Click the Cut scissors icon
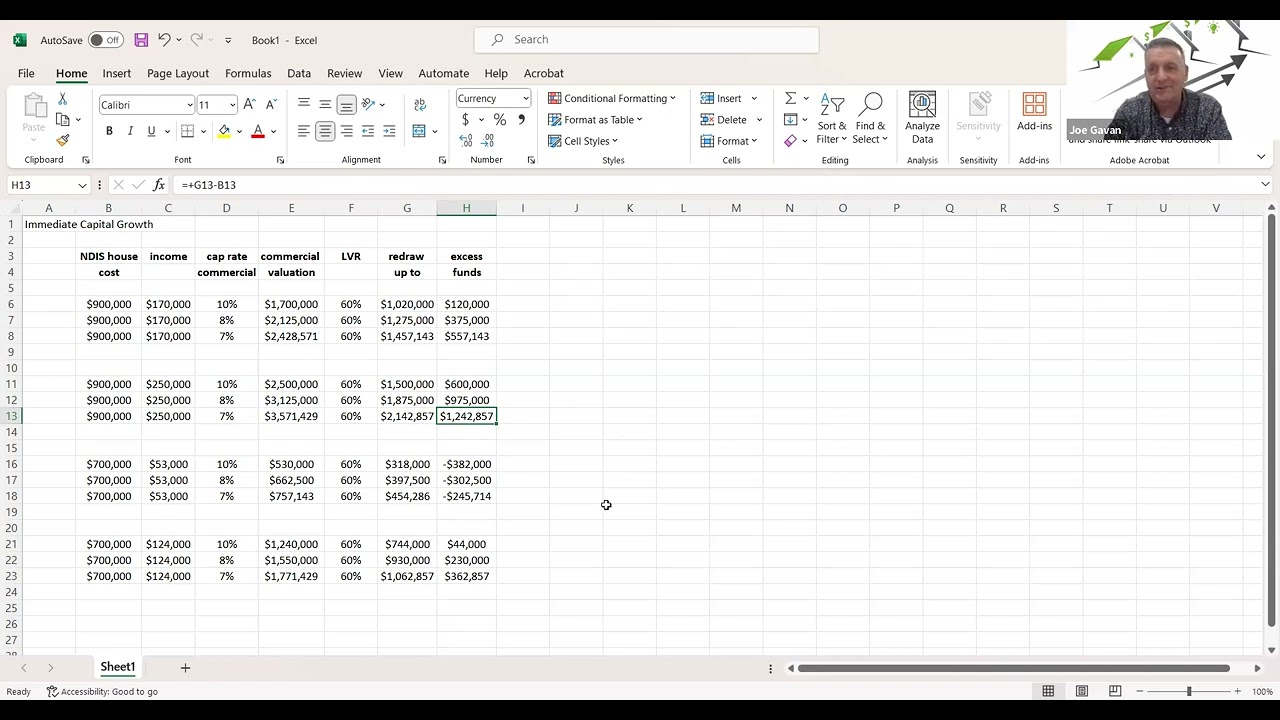Image resolution: width=1280 pixels, height=720 pixels. [x=62, y=99]
